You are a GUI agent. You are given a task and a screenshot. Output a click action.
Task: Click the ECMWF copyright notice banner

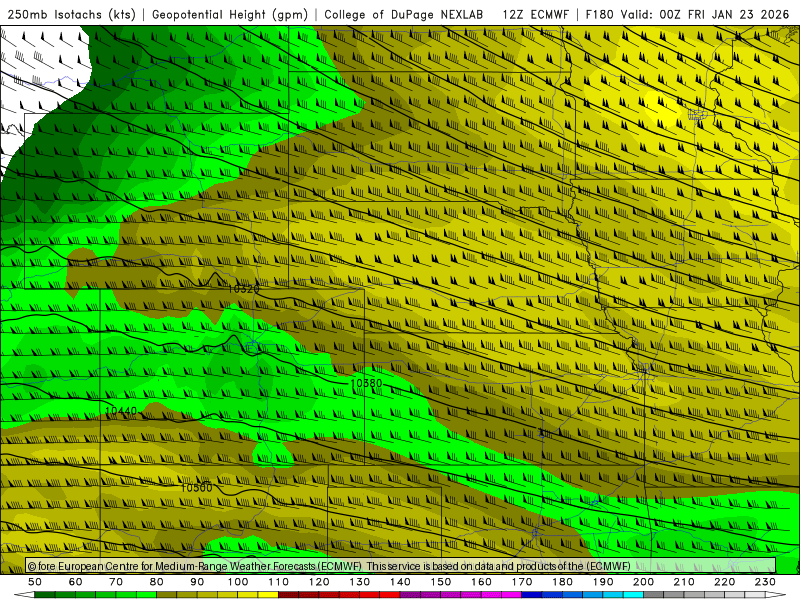(x=401, y=566)
